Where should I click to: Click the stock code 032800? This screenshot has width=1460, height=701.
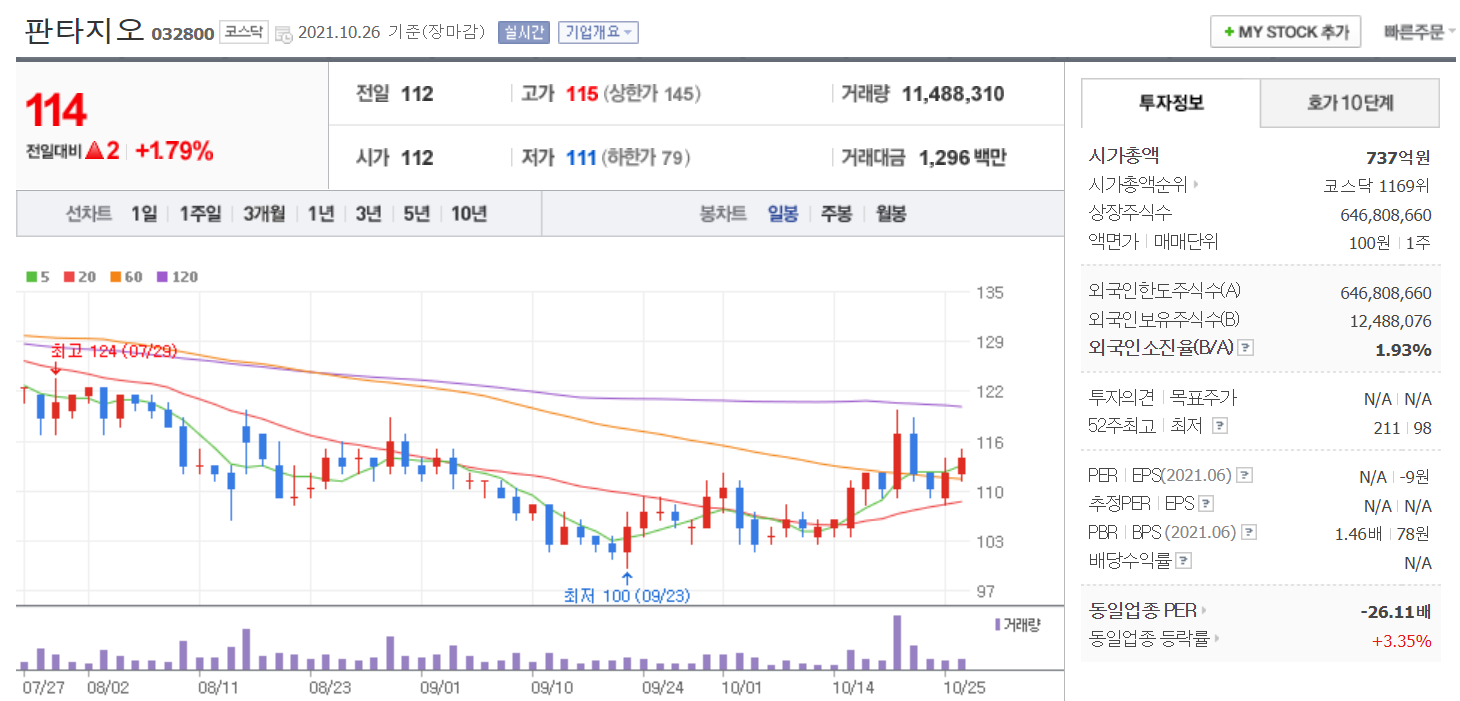click(x=183, y=34)
